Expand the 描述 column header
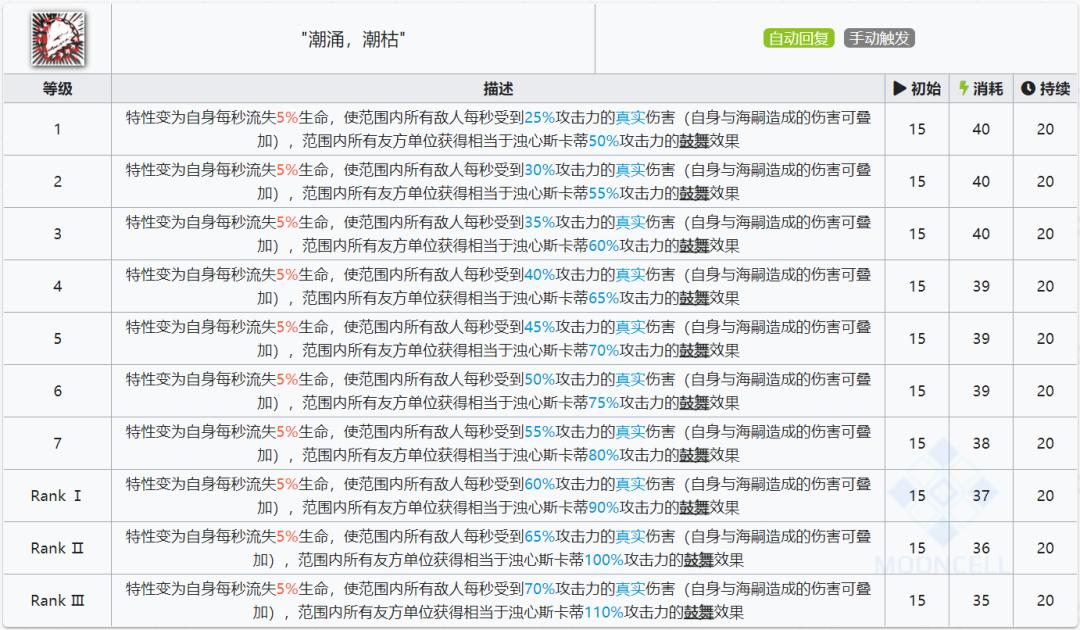The height and width of the screenshot is (630, 1080). pyautogui.click(x=495, y=88)
